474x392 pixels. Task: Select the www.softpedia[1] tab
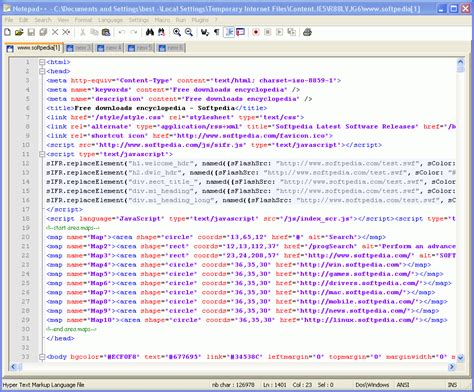(x=34, y=48)
